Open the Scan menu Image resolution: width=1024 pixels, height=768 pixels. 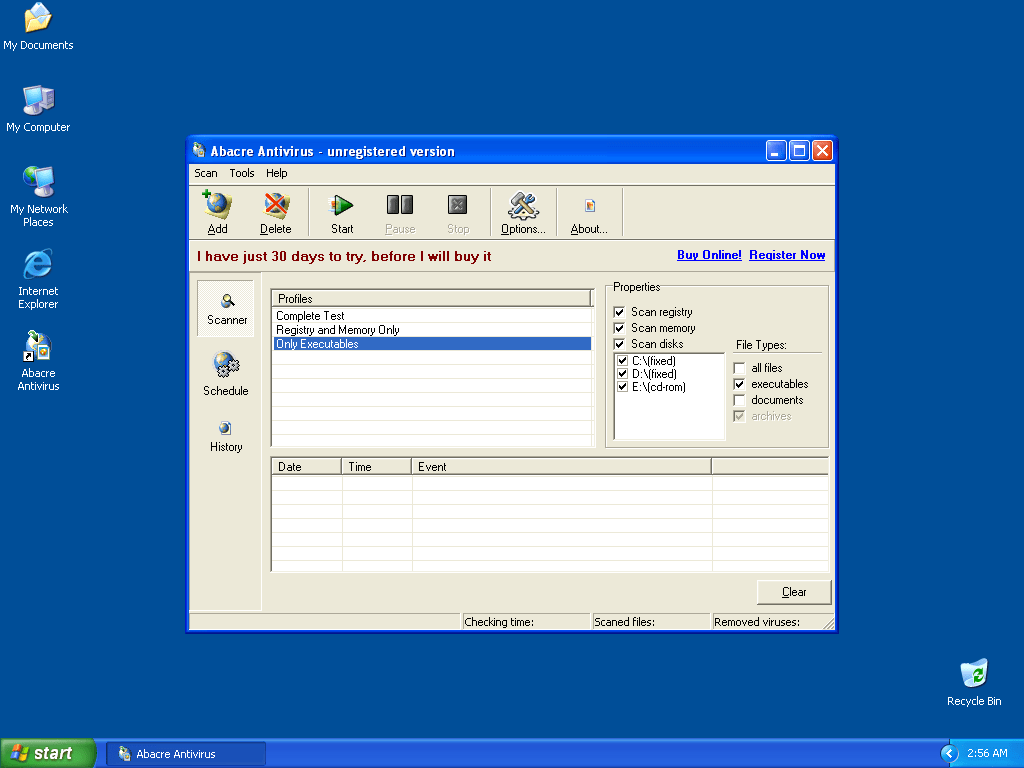pos(205,173)
